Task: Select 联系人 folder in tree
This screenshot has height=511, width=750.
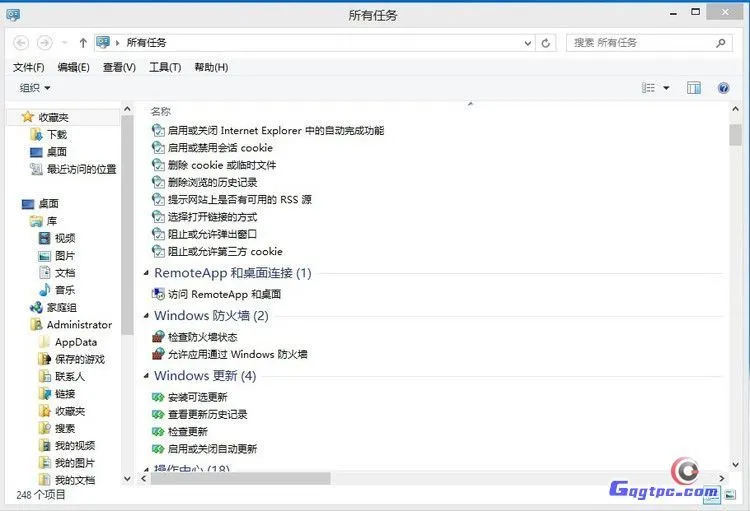Action: (x=70, y=377)
